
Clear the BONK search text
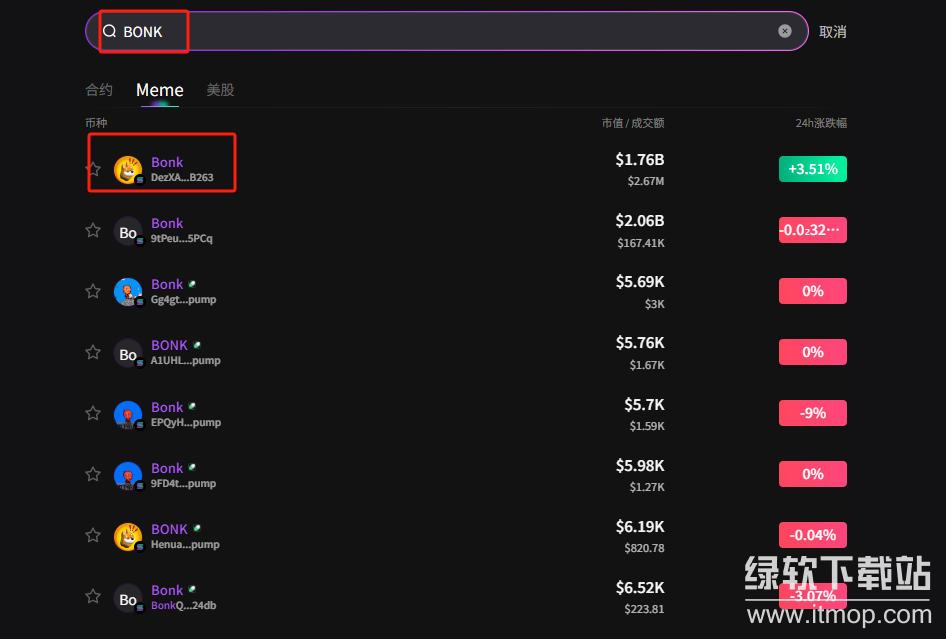(785, 31)
